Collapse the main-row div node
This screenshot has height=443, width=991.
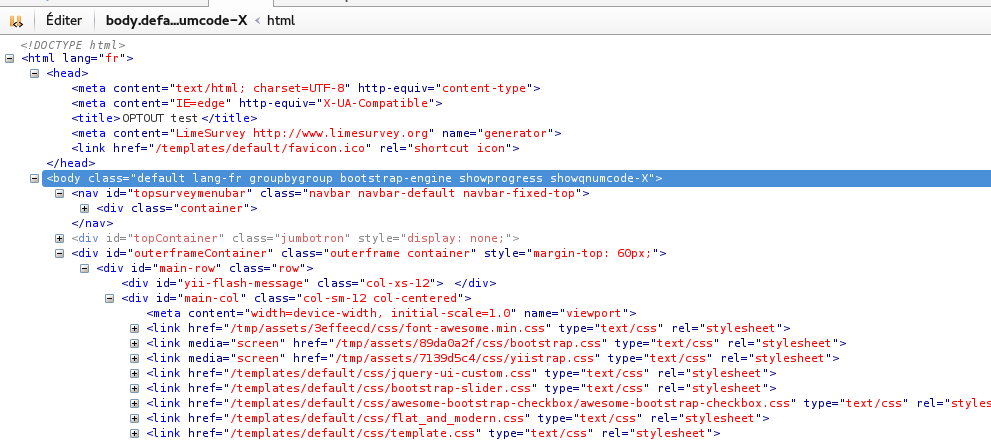pyautogui.click(x=85, y=268)
